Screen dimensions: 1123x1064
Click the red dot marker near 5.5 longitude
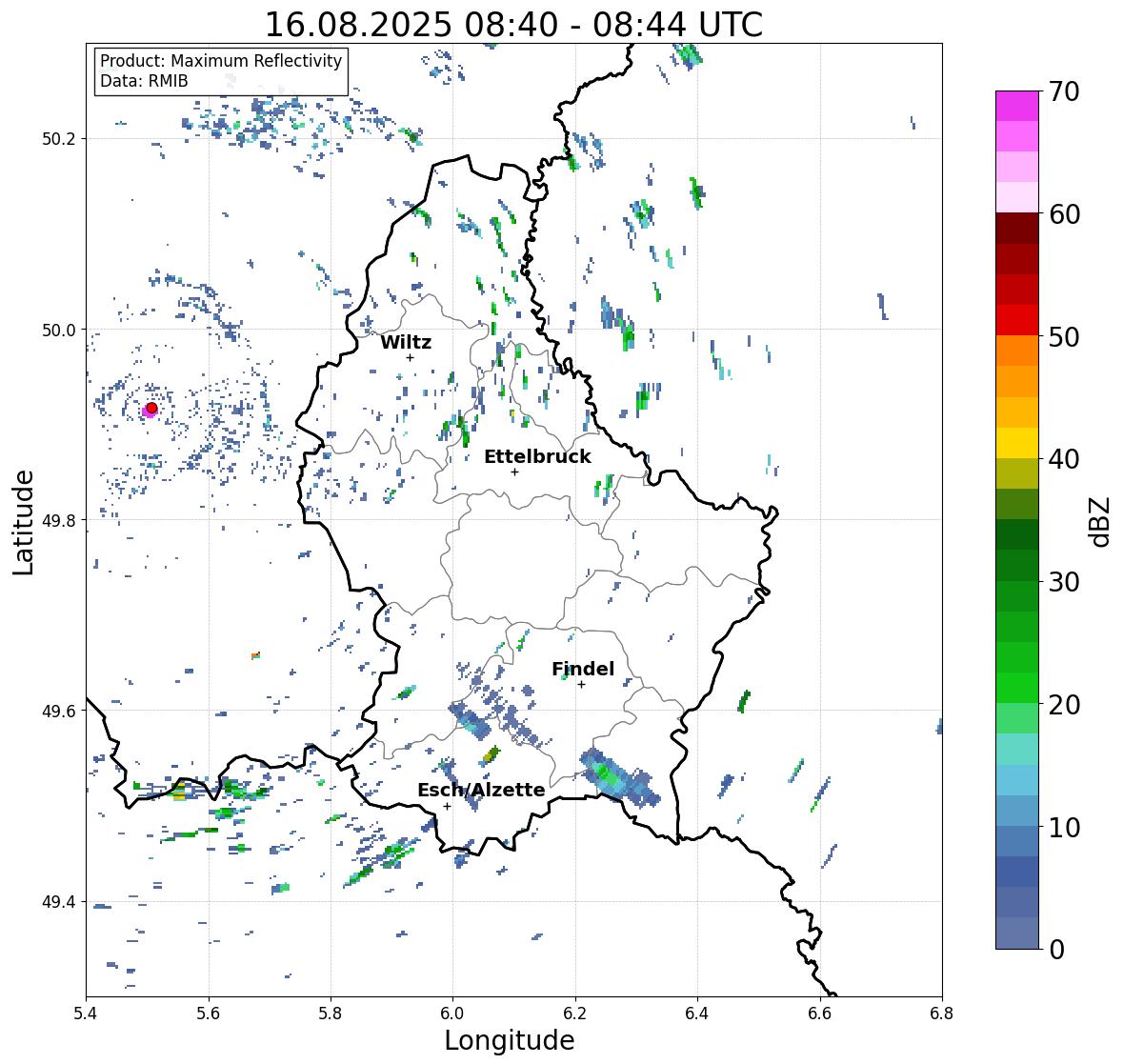click(151, 408)
